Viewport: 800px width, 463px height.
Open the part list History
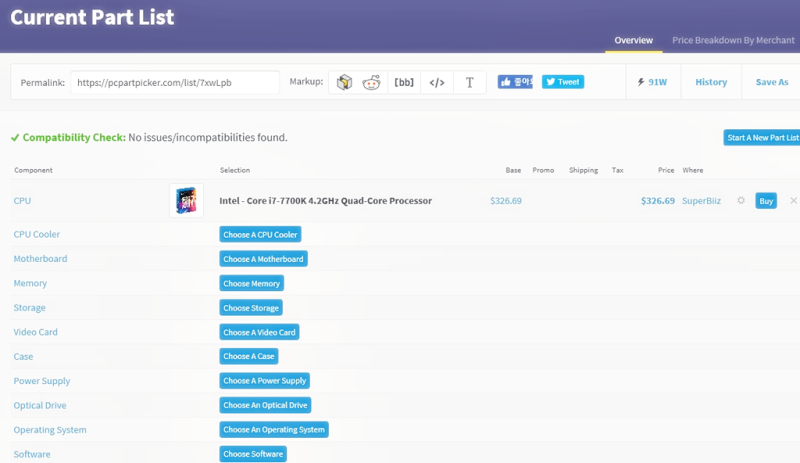tap(711, 82)
